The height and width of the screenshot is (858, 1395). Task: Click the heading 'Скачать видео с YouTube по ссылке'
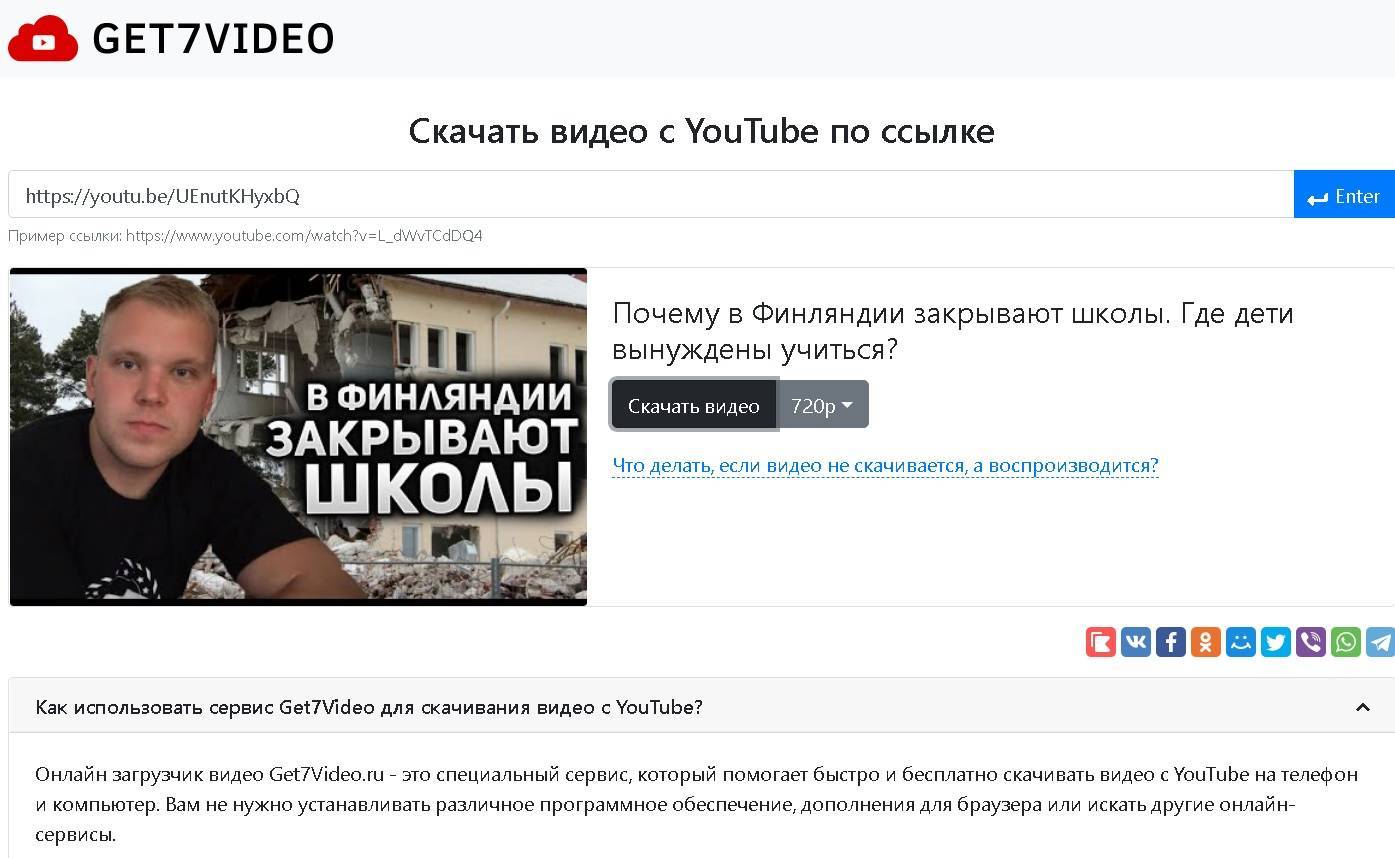pos(701,131)
